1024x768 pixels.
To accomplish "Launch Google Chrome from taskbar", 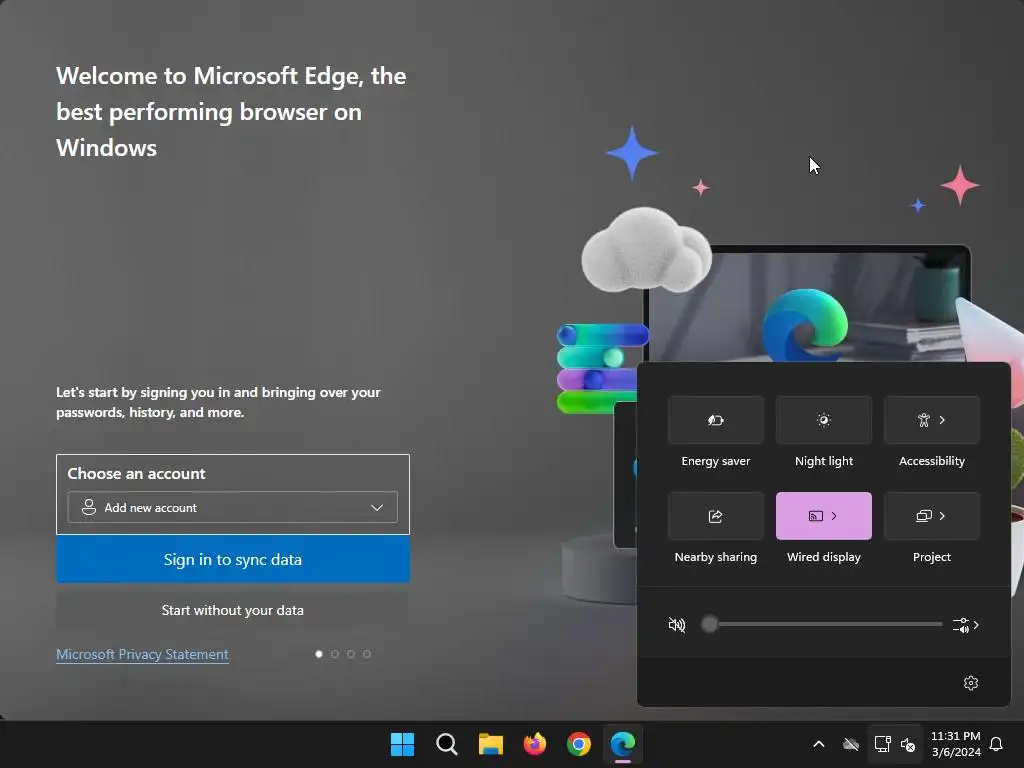I will point(579,744).
